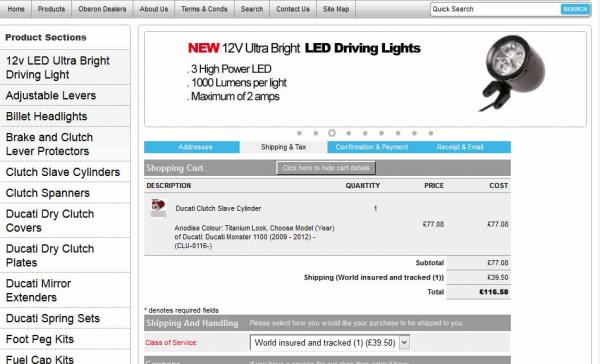Viewport: 600px width, 364px height.
Task: Click the Ducati Clutch Slave Cylinder product thumbnail
Action: pos(158,208)
